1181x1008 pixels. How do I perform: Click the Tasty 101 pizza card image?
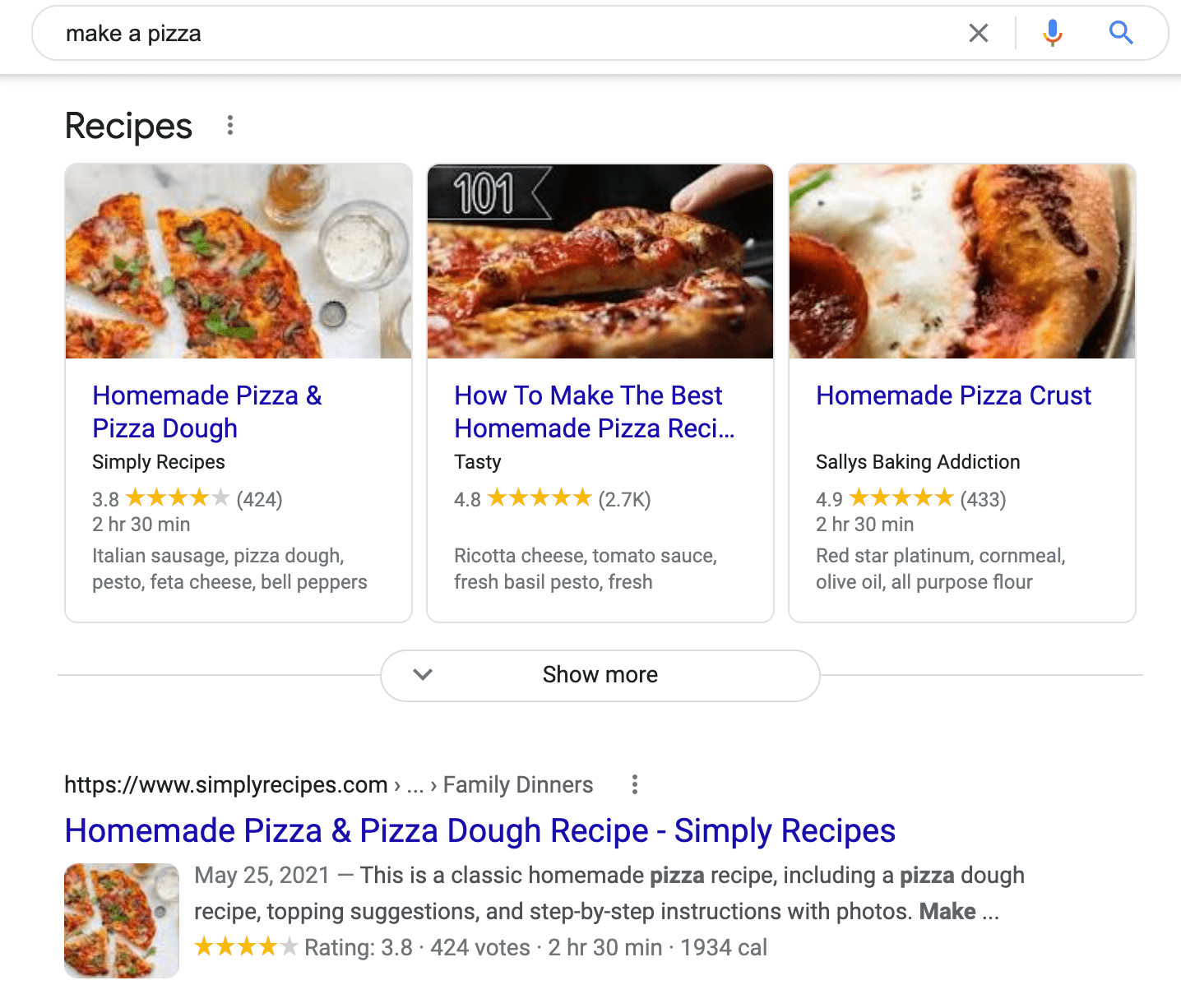tap(600, 261)
